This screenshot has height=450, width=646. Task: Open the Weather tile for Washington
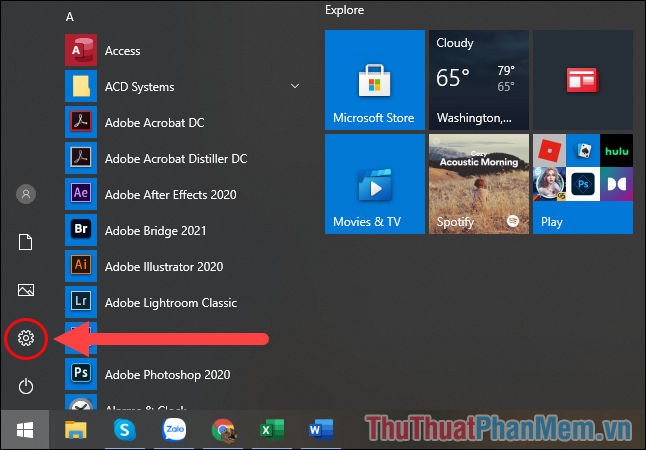tap(479, 80)
